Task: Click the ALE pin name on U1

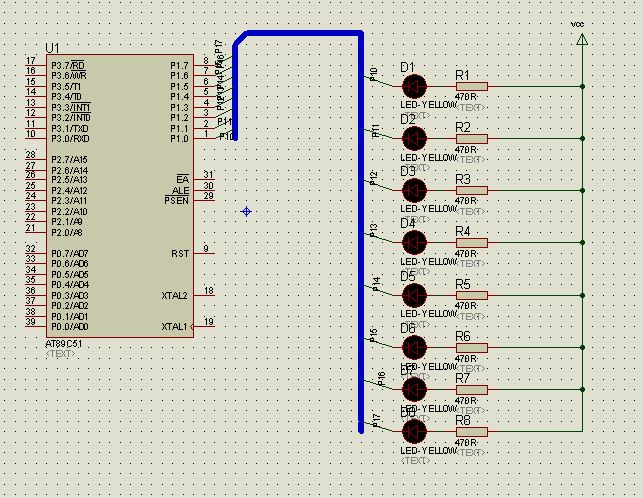Action: click(180, 191)
